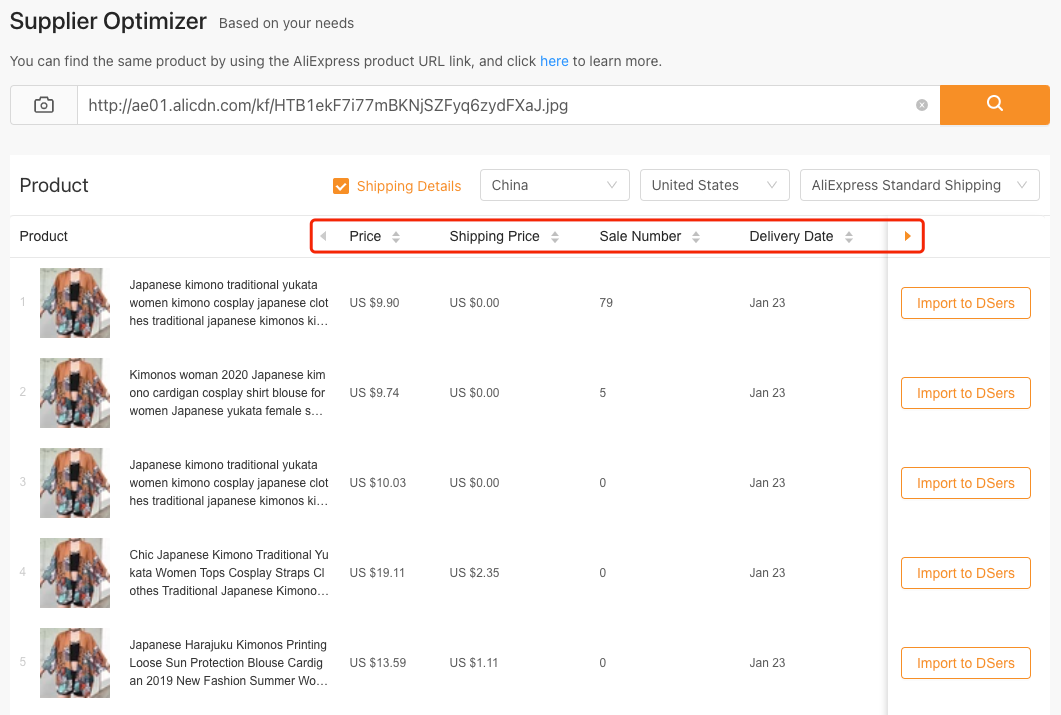Clear the URL field with the x icon
Screen dimensions: 1061x715
[x=922, y=105]
